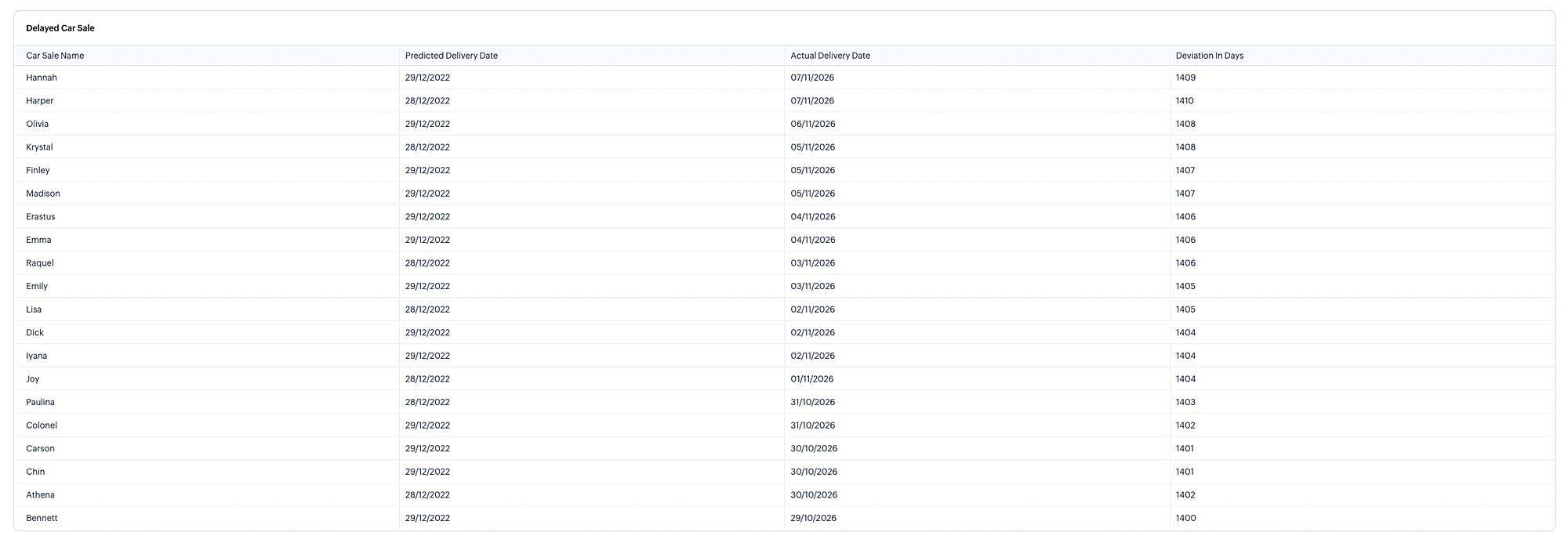The height and width of the screenshot is (543, 1568).
Task: Select the Bennett car sale name
Action: pyautogui.click(x=42, y=518)
